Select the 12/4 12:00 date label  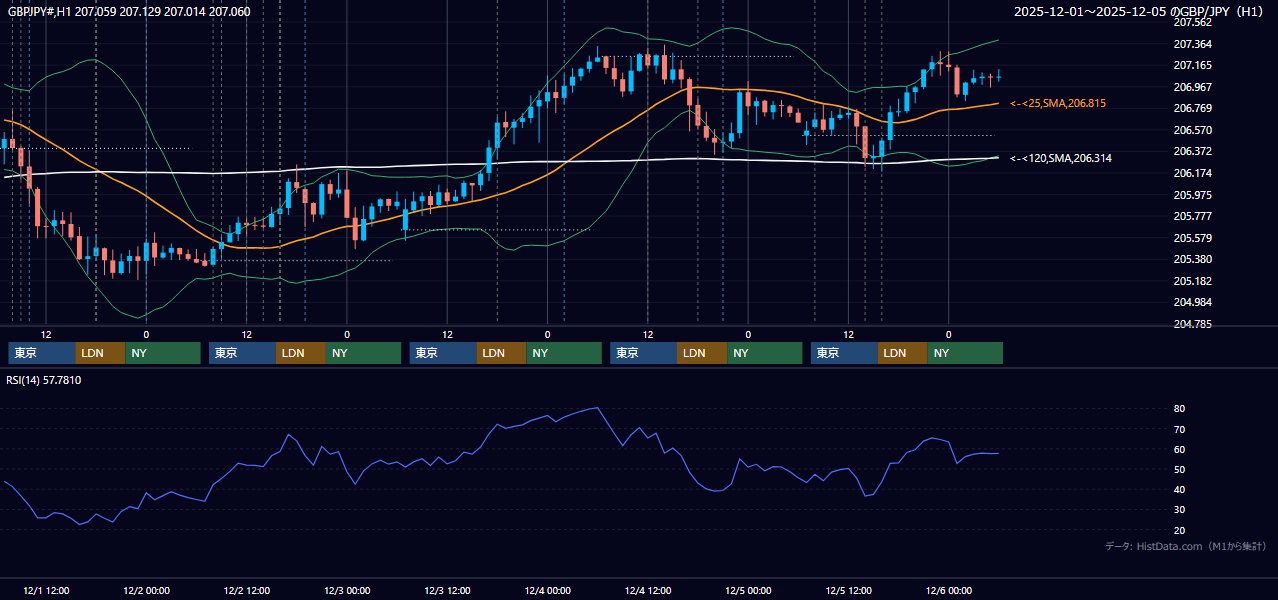pyautogui.click(x=648, y=591)
